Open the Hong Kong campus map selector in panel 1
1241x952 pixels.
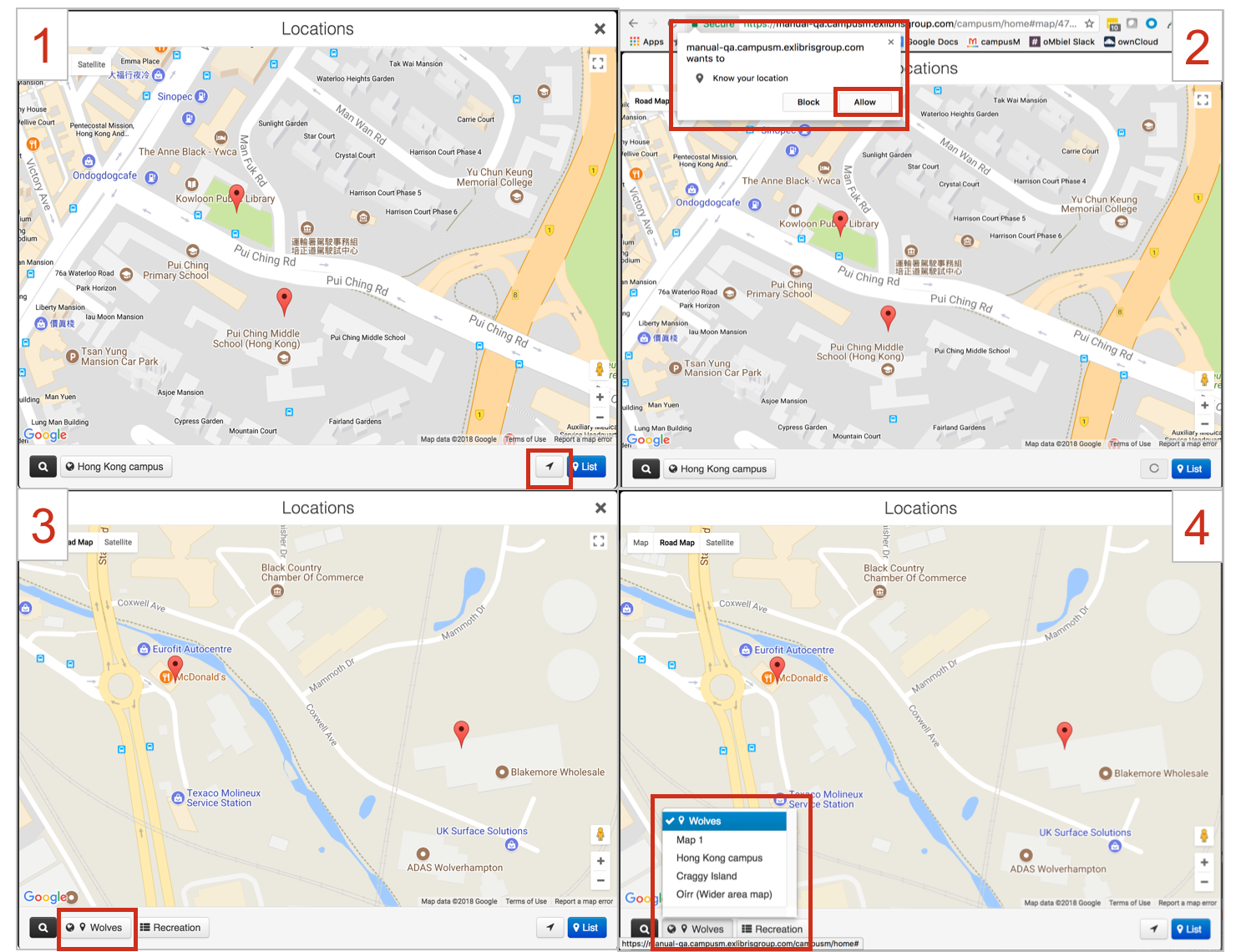[115, 467]
